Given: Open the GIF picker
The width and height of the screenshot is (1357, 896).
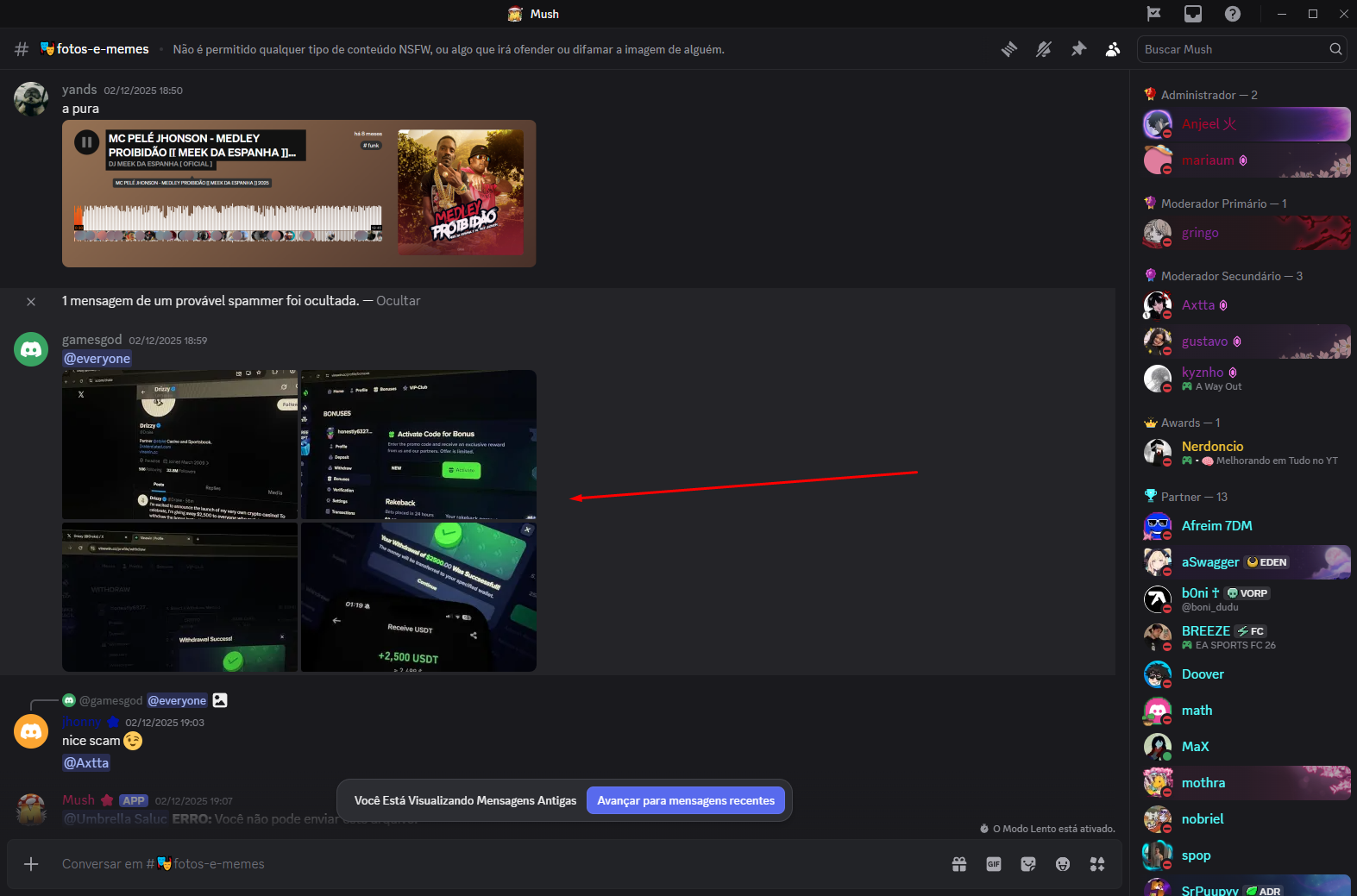Looking at the screenshot, I should click(x=994, y=864).
